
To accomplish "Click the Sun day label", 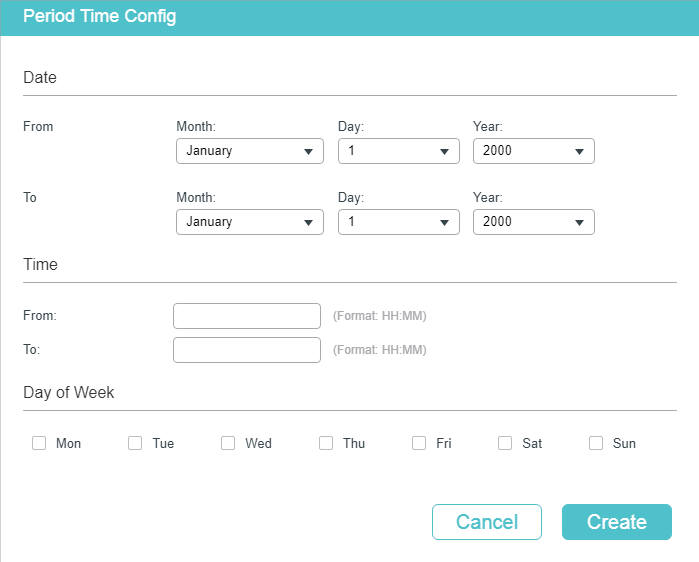I will click(624, 443).
